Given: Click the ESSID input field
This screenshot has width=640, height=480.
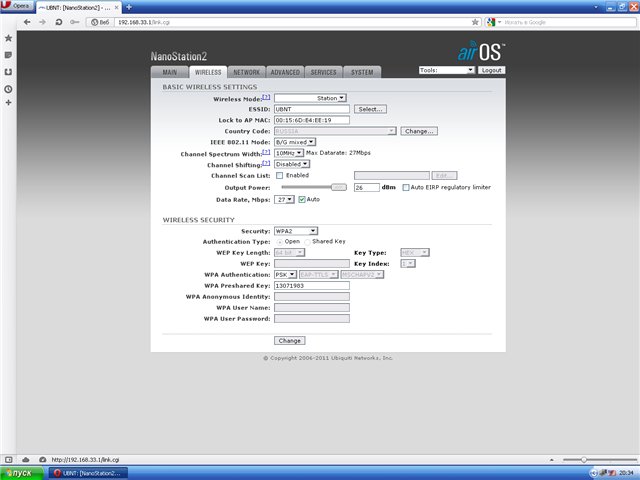Looking at the screenshot, I should (x=312, y=109).
